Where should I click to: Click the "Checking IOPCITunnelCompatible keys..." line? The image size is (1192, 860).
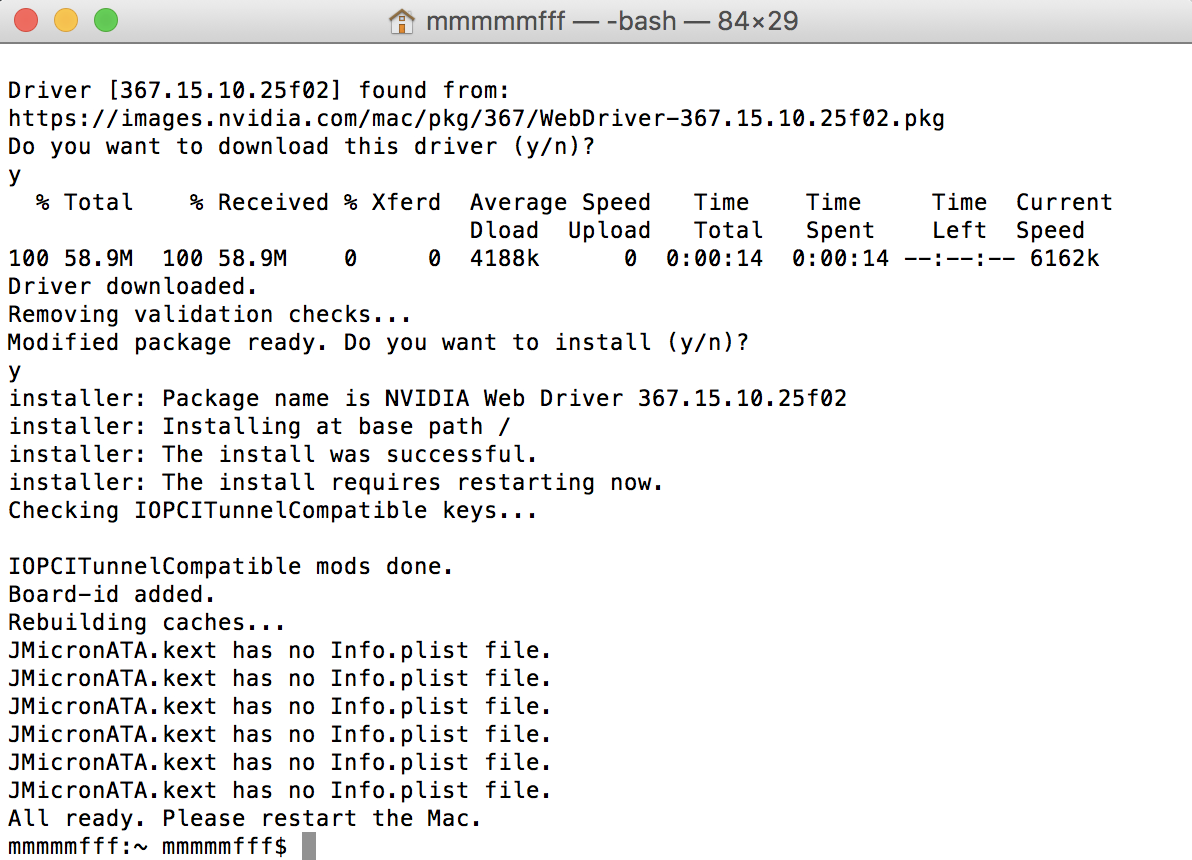point(273,511)
